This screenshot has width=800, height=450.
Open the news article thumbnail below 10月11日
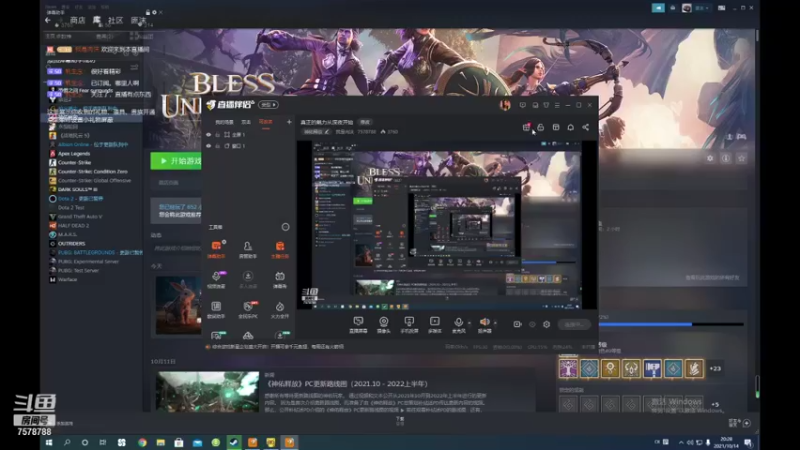click(208, 391)
